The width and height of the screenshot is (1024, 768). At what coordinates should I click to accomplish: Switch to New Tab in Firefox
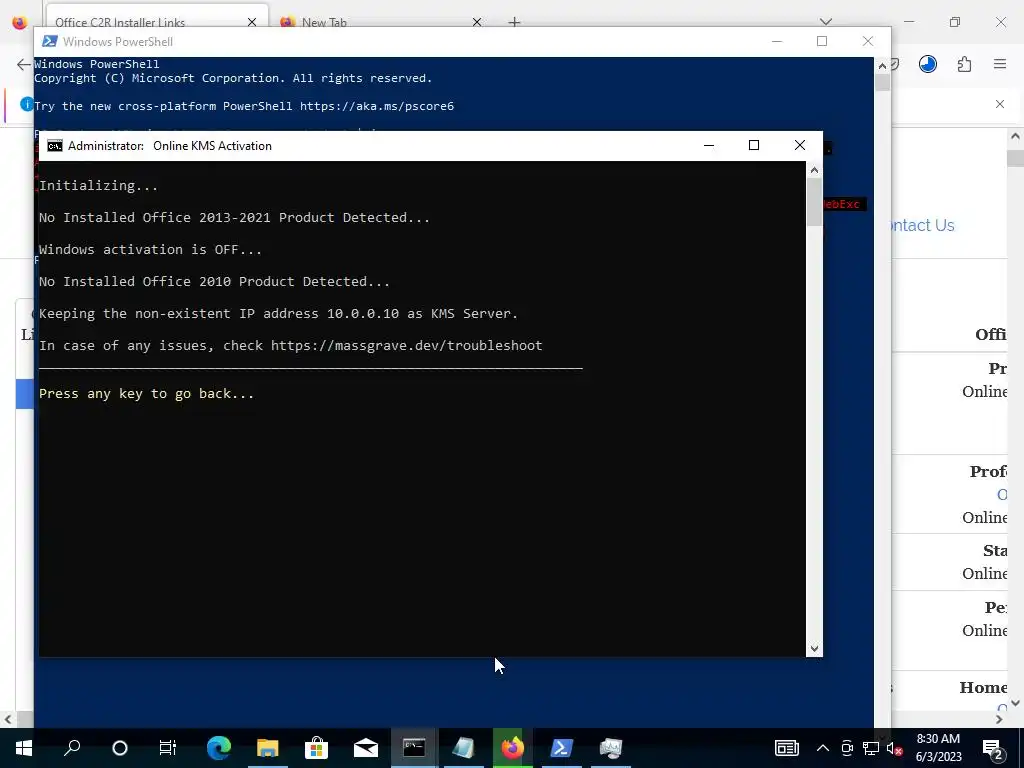pos(324,22)
